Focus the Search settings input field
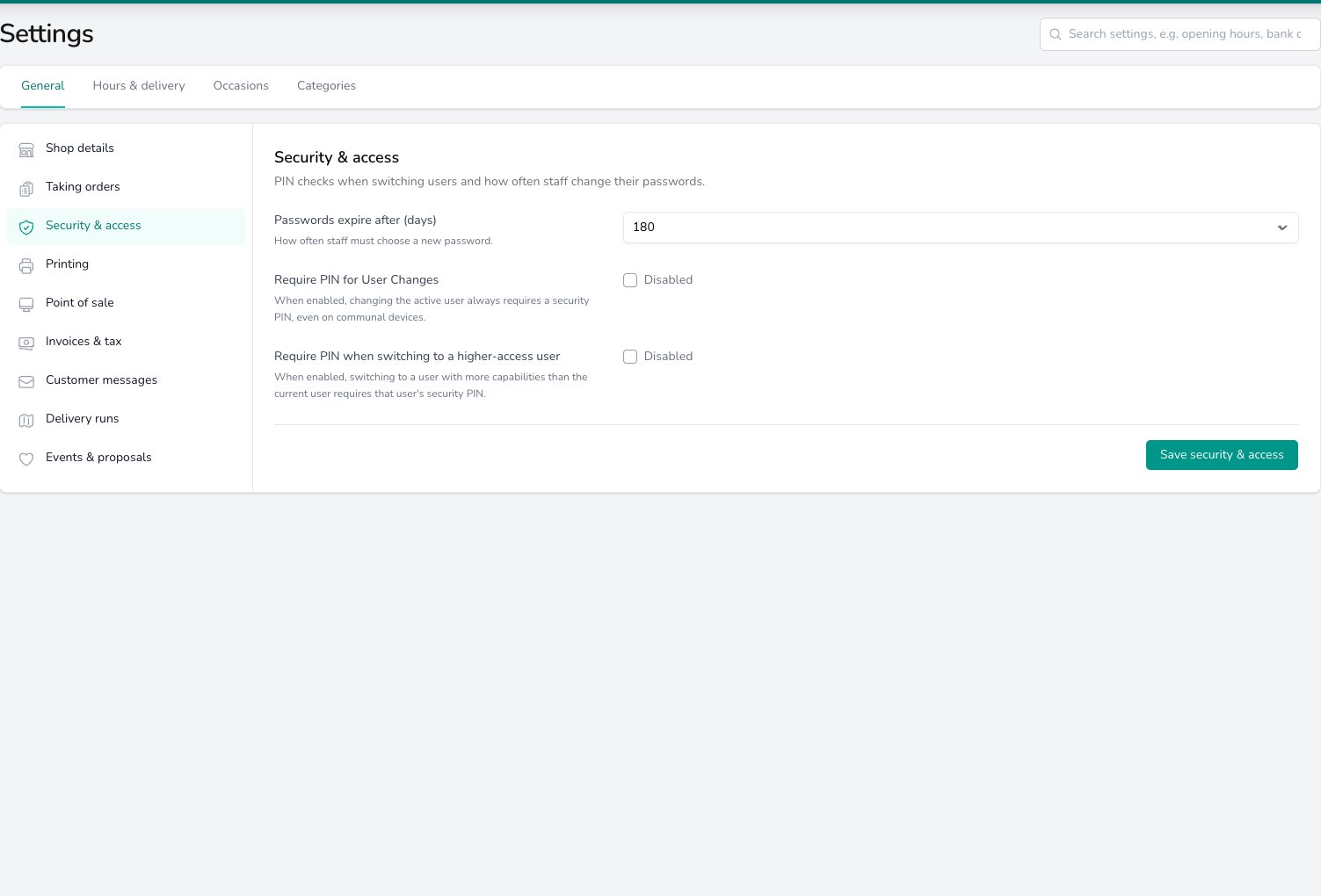1321x896 pixels. (x=1179, y=34)
